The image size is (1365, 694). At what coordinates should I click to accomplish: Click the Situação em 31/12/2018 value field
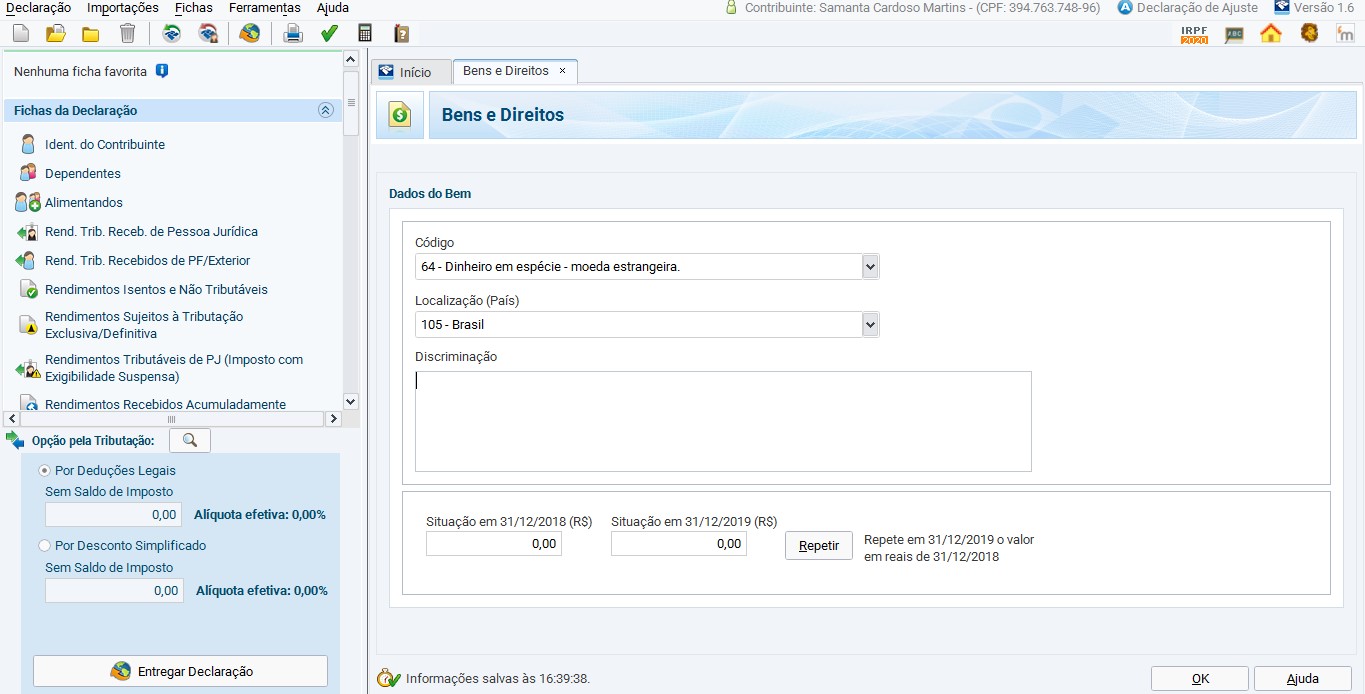coord(494,543)
